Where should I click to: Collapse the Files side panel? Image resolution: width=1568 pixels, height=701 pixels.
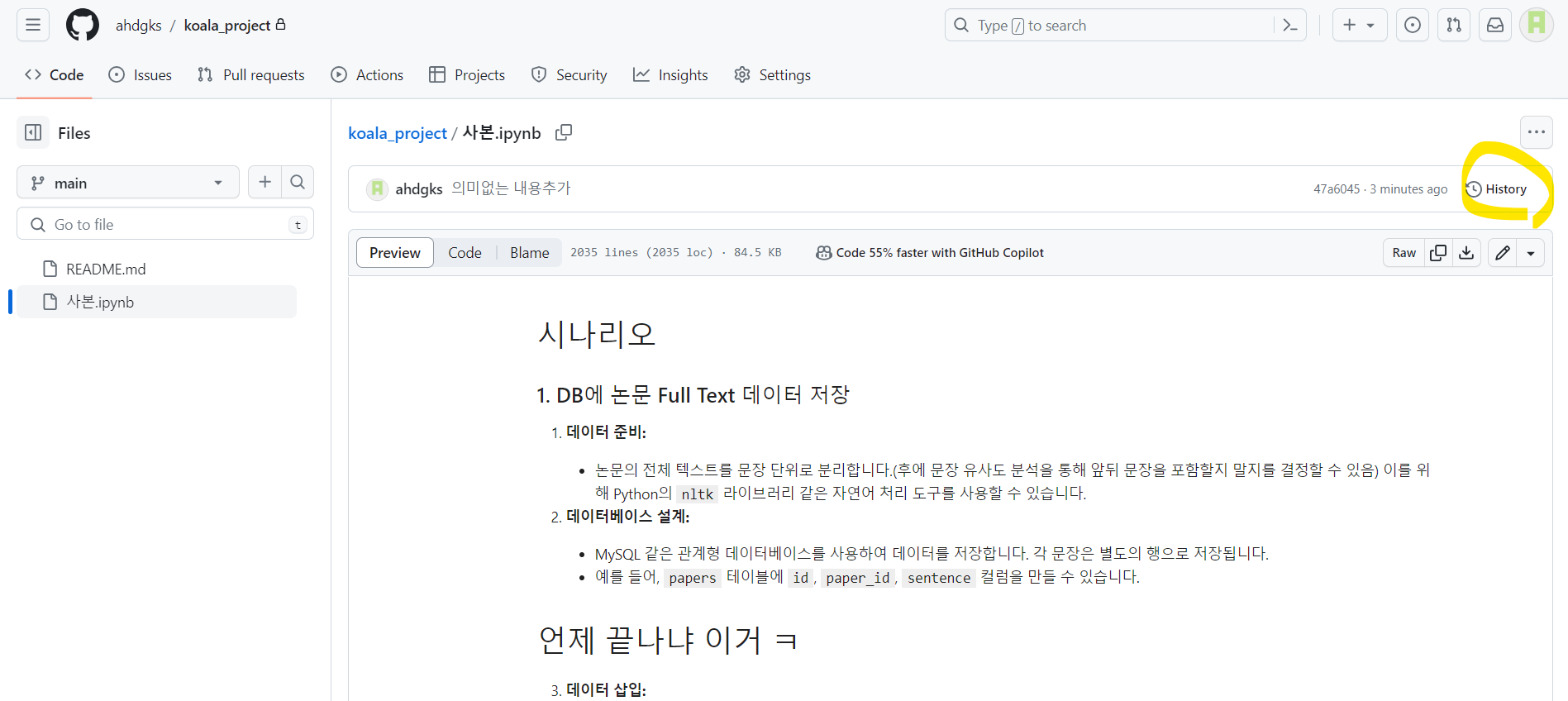point(33,132)
